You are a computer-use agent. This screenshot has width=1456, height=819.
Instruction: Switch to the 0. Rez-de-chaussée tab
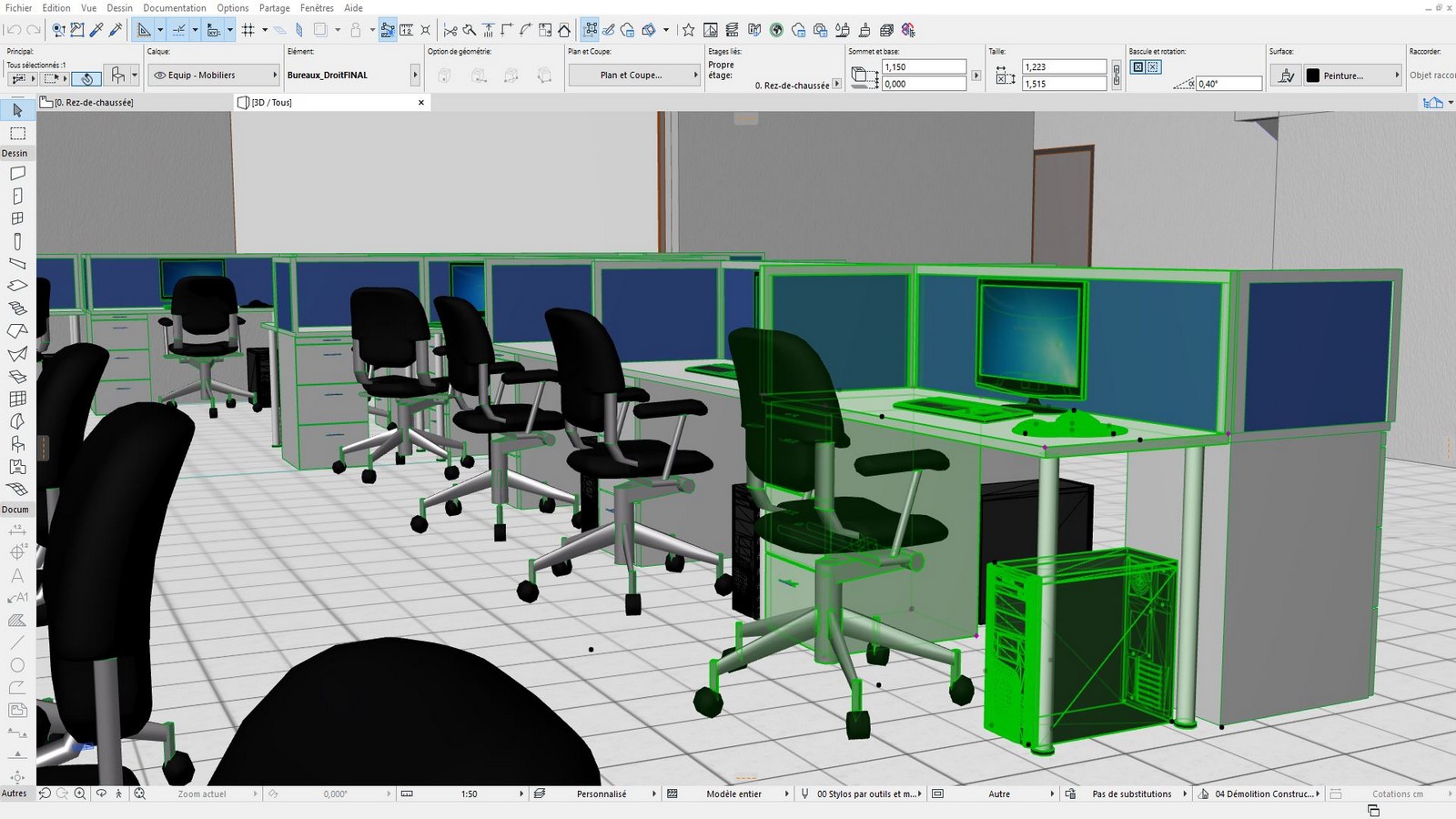click(93, 103)
